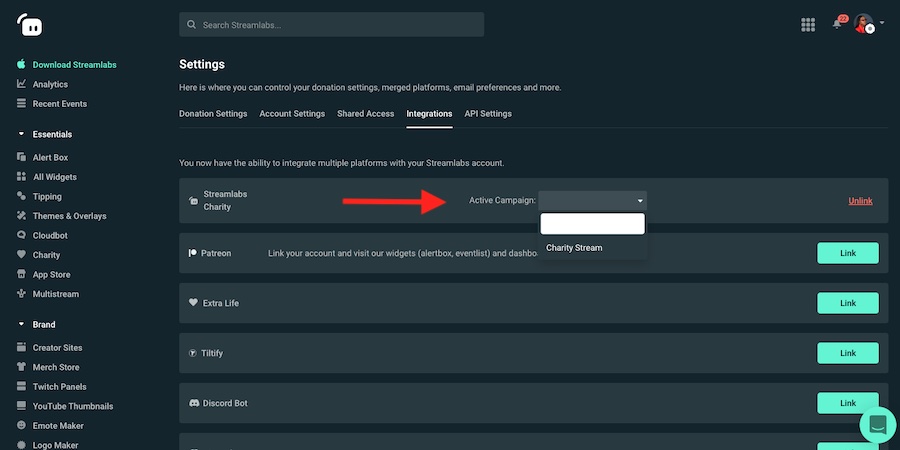Collapse the Essentials sidebar section
This screenshot has height=450, width=900.
(x=22, y=134)
